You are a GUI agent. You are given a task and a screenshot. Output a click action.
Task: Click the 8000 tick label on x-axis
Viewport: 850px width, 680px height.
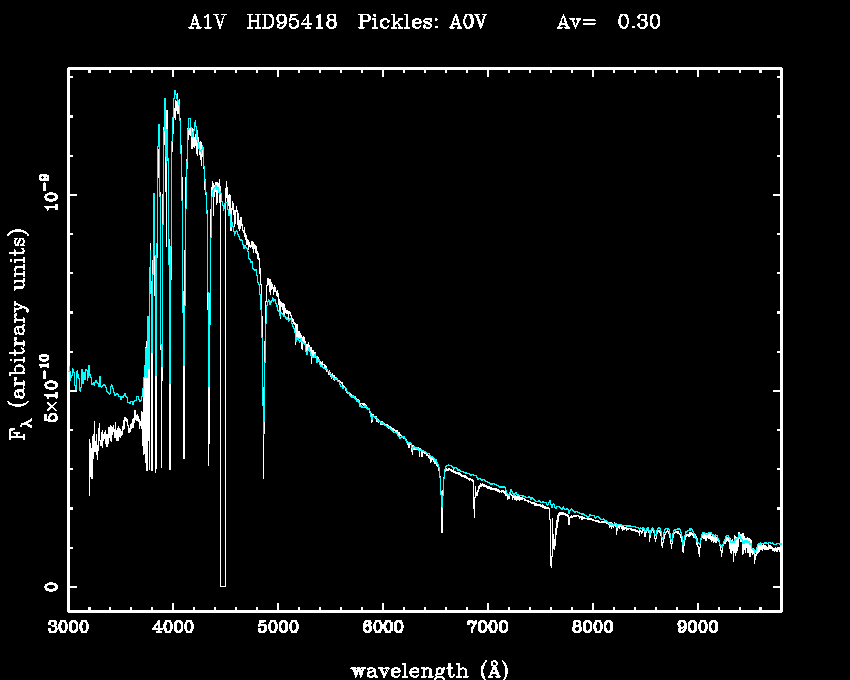pos(593,630)
